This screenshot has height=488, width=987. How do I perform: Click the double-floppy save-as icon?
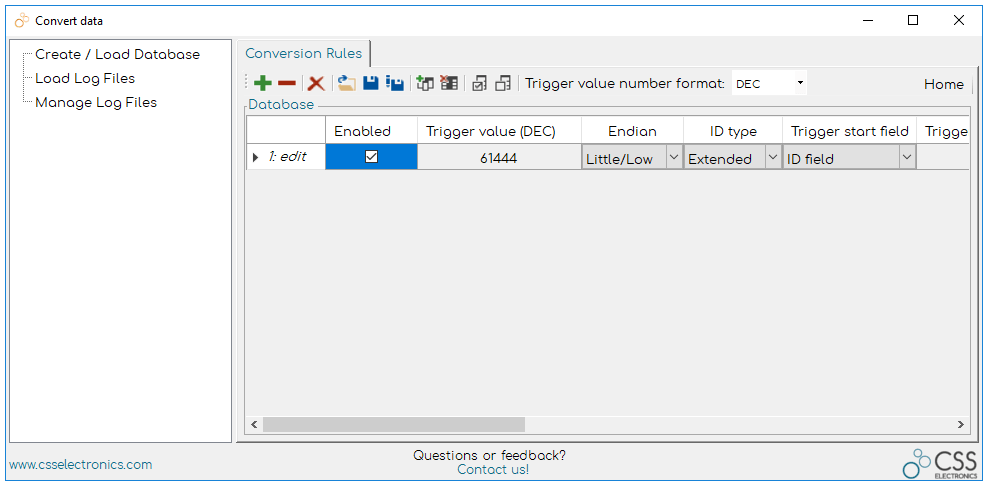395,83
